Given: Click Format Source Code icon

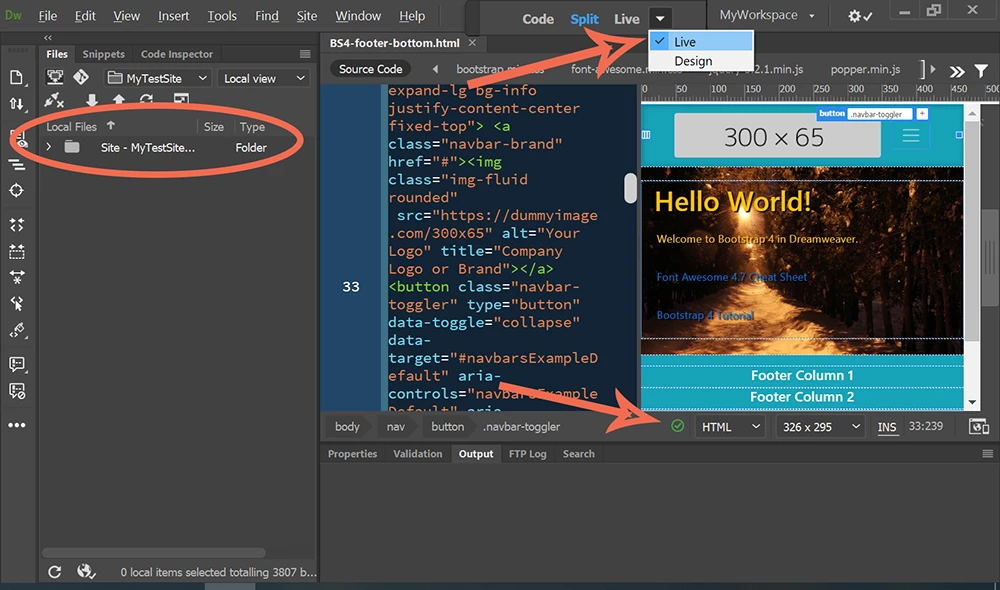Looking at the screenshot, I should tap(17, 330).
